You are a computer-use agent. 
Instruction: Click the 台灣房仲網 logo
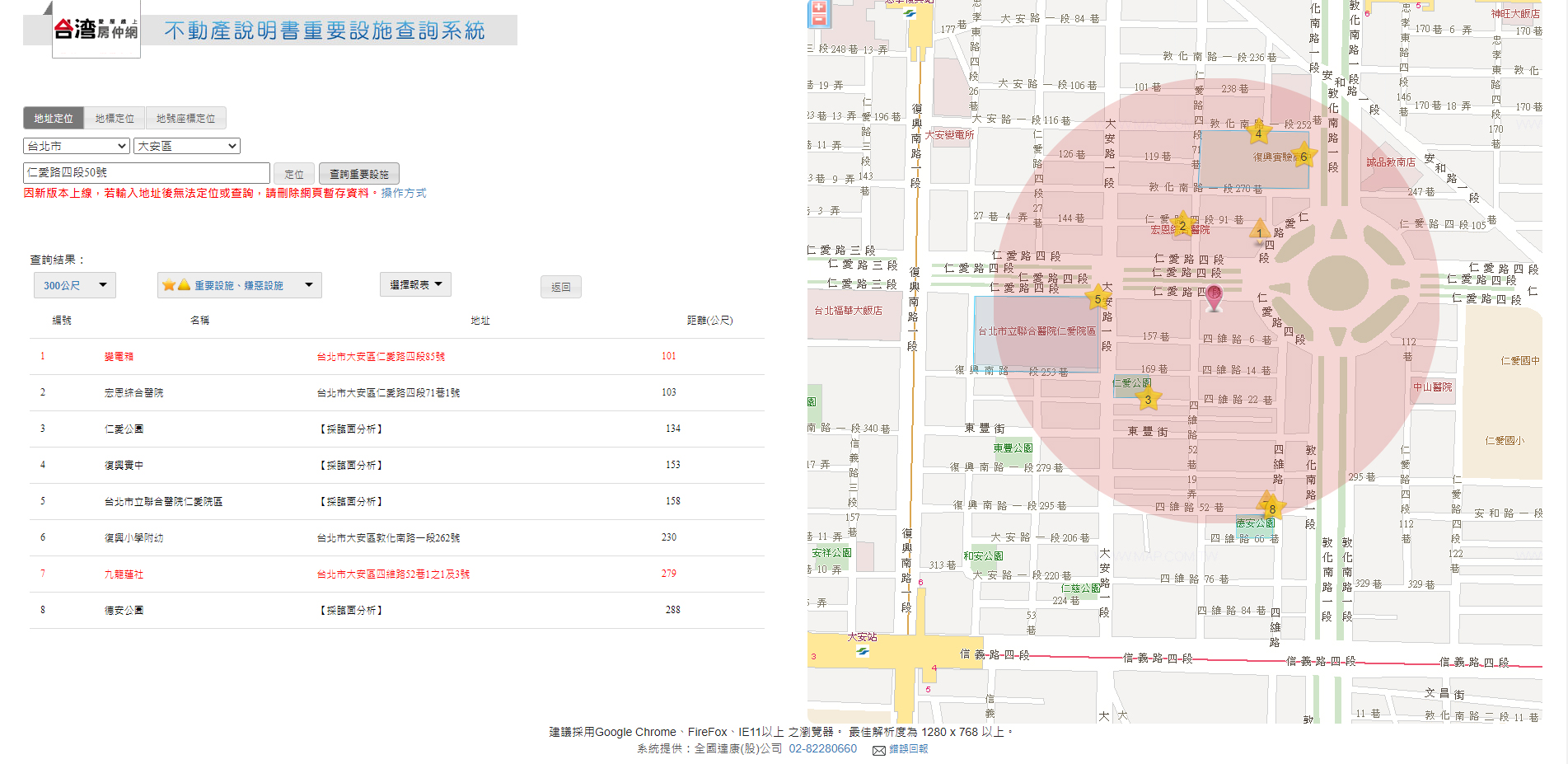pyautogui.click(x=96, y=30)
